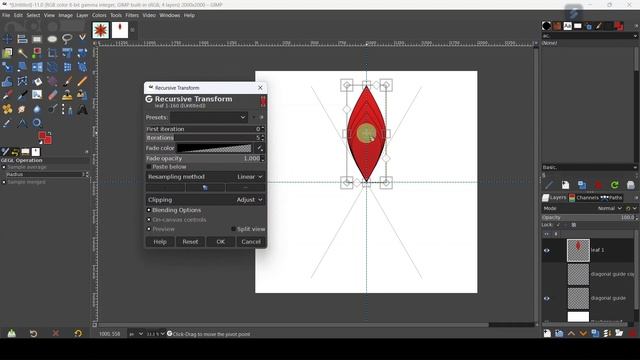Delete the selected layer

[x=632, y=333]
